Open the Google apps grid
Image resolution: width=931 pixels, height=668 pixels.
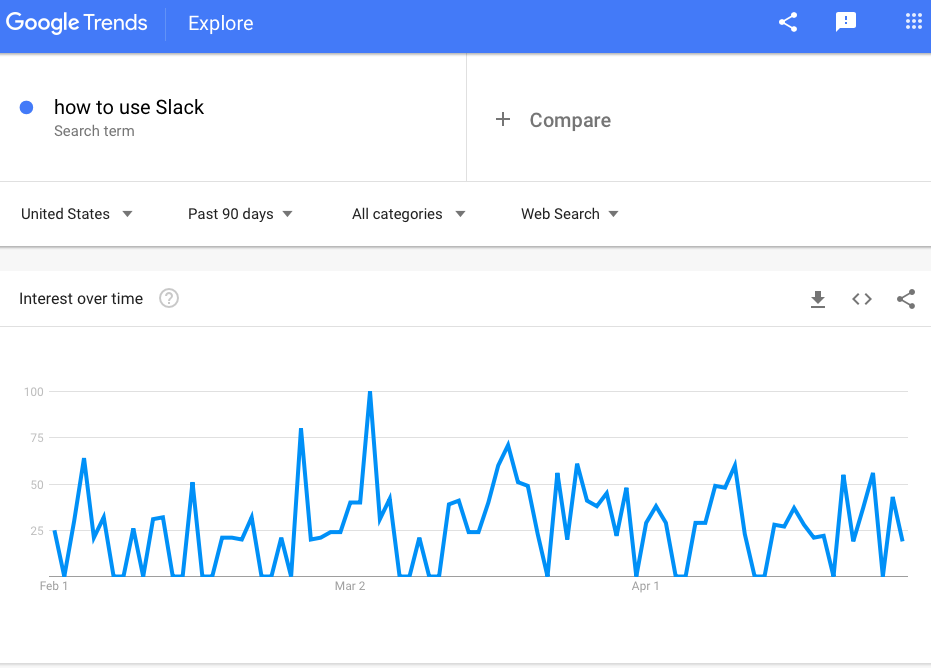click(x=913, y=22)
